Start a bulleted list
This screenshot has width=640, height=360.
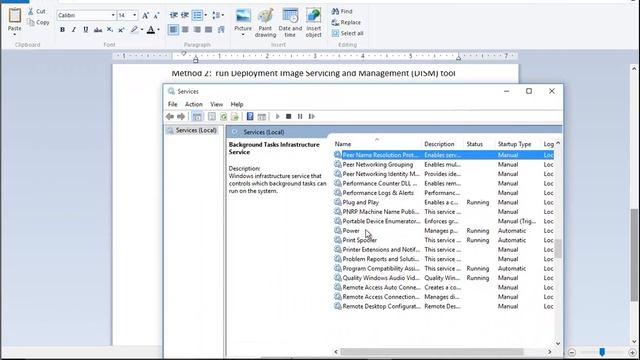coord(197,15)
